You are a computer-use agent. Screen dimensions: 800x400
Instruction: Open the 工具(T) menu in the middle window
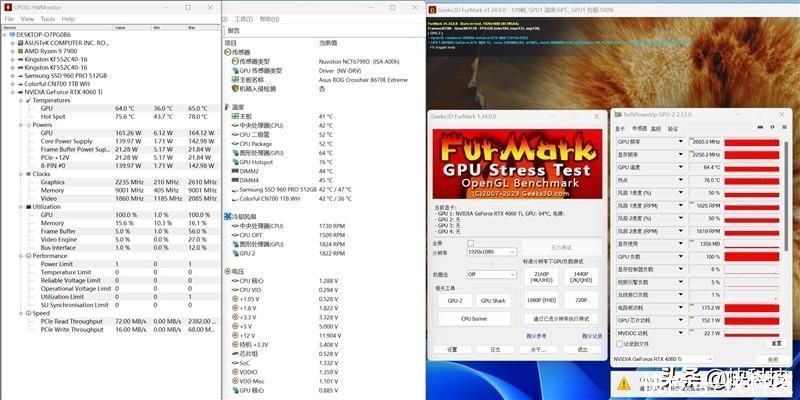(243, 19)
